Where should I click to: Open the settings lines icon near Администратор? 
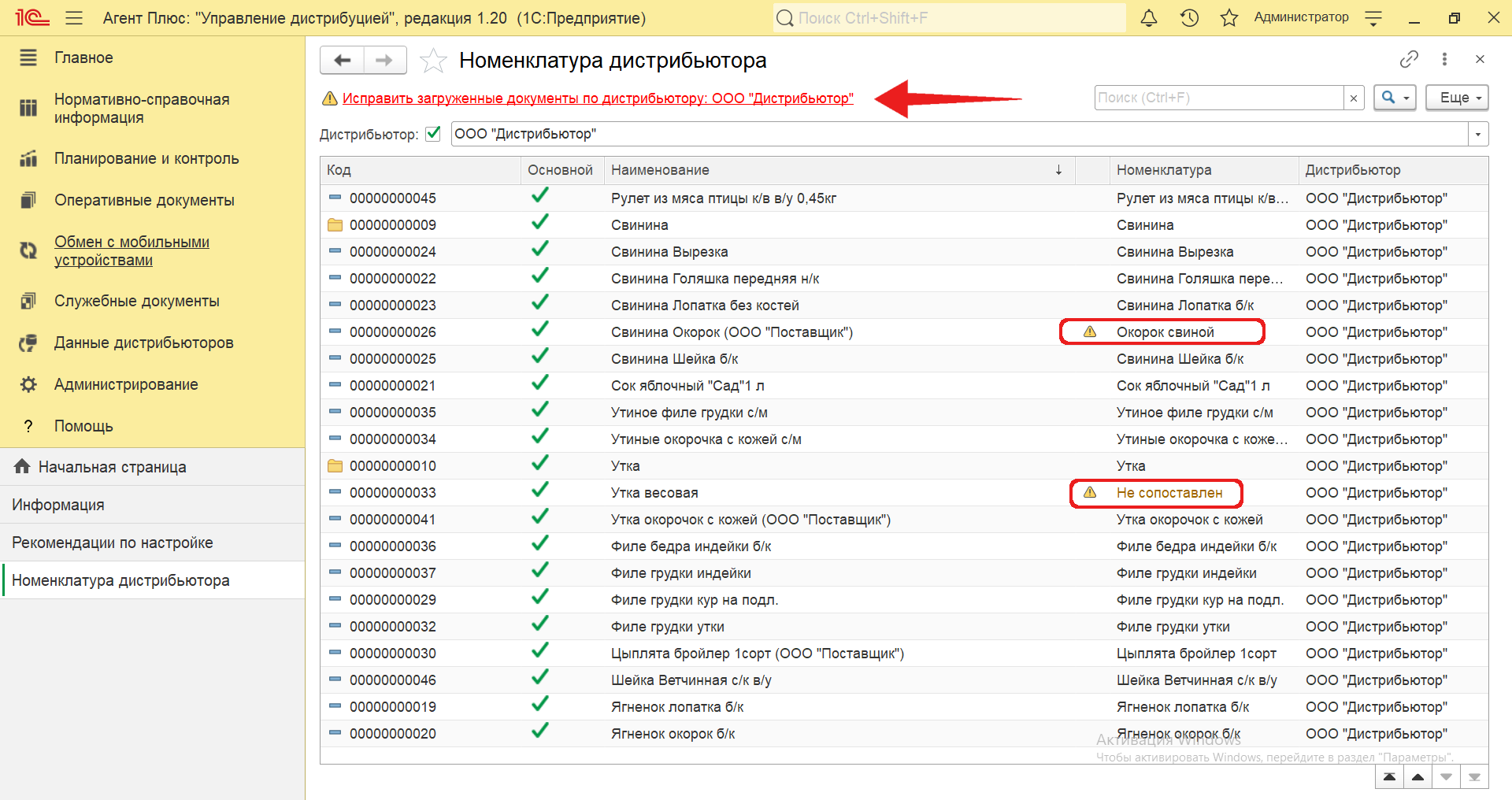click(x=1373, y=18)
